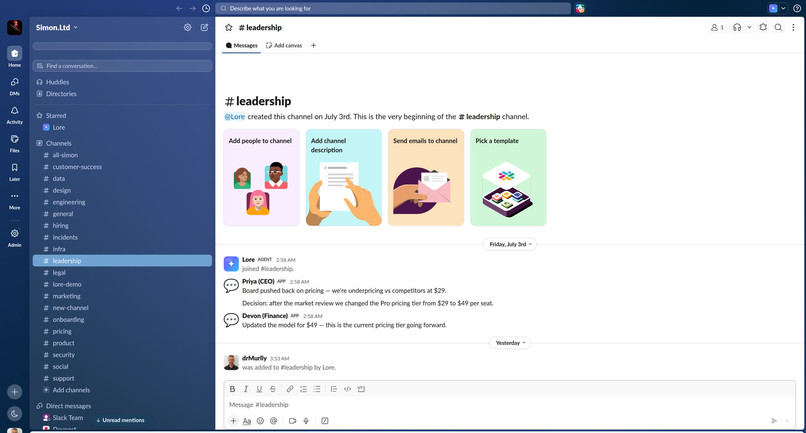Go back with the left arrow
Viewport: 806px width, 433px height.
[x=179, y=8]
